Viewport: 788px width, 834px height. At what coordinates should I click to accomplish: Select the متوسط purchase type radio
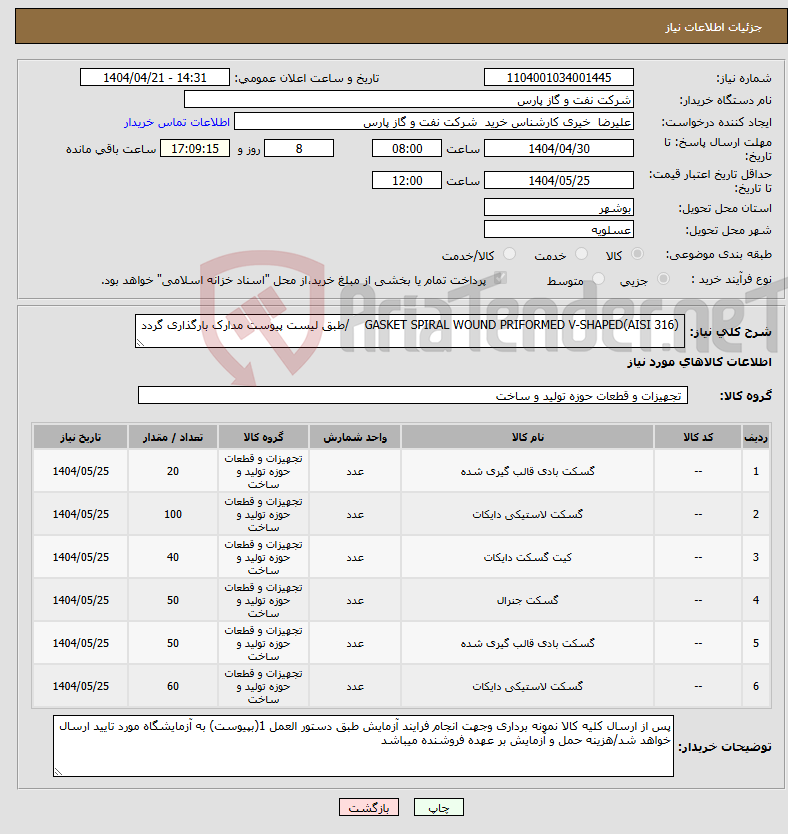click(598, 279)
